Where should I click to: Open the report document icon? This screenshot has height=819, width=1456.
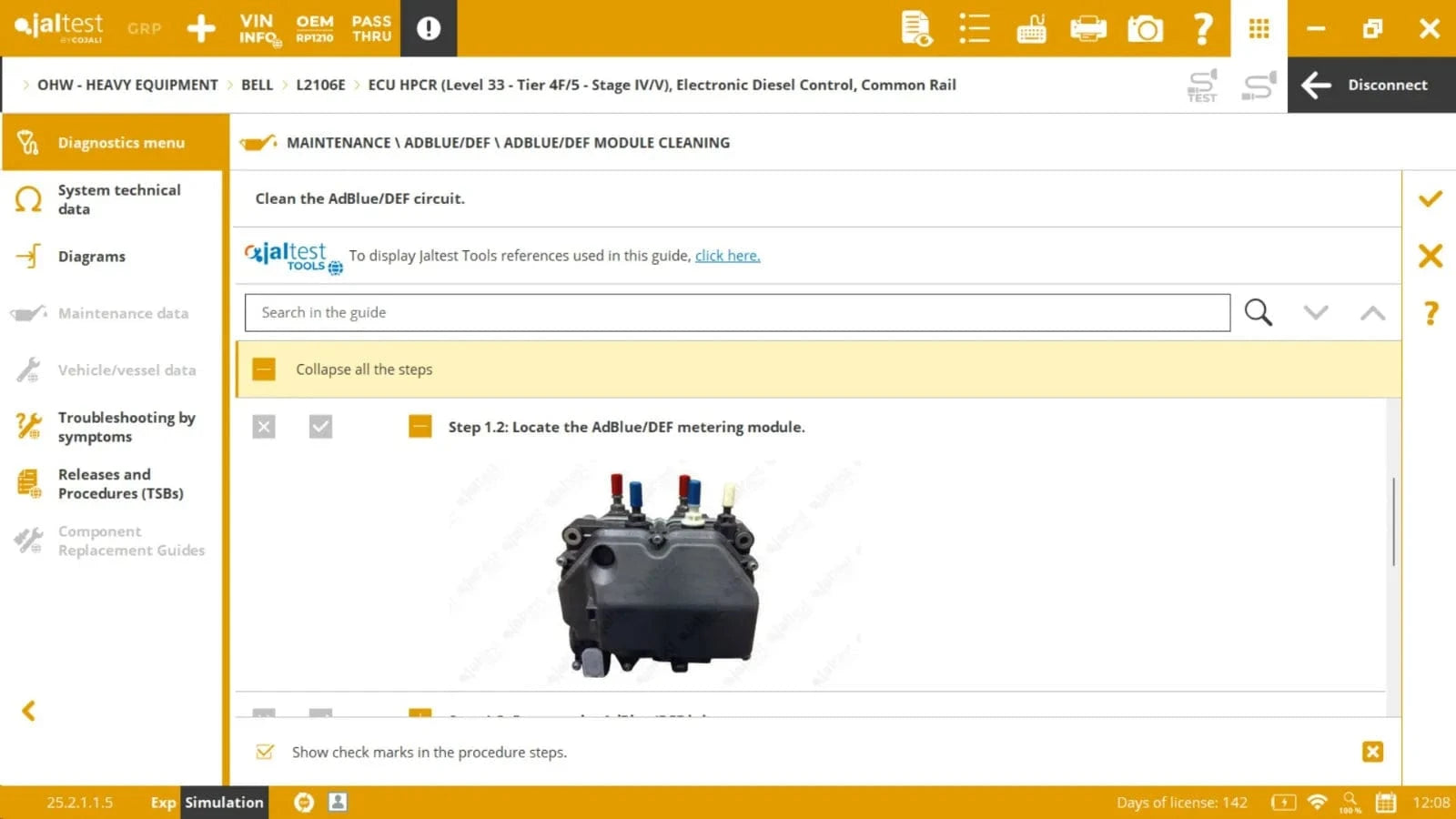916,28
